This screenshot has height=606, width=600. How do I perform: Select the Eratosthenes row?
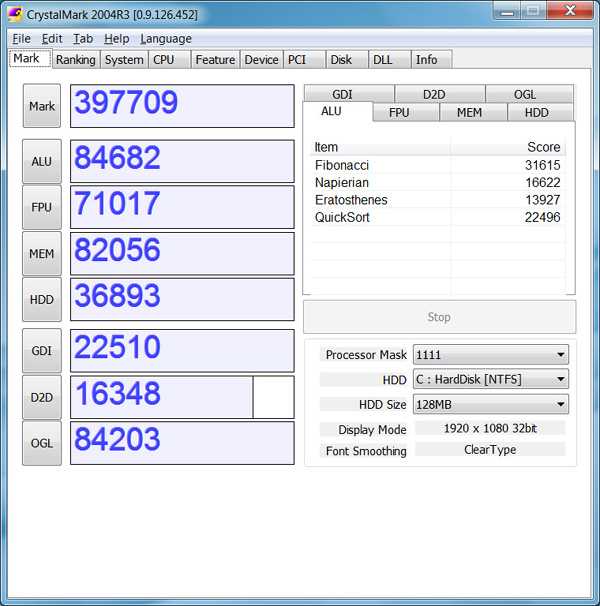438,200
